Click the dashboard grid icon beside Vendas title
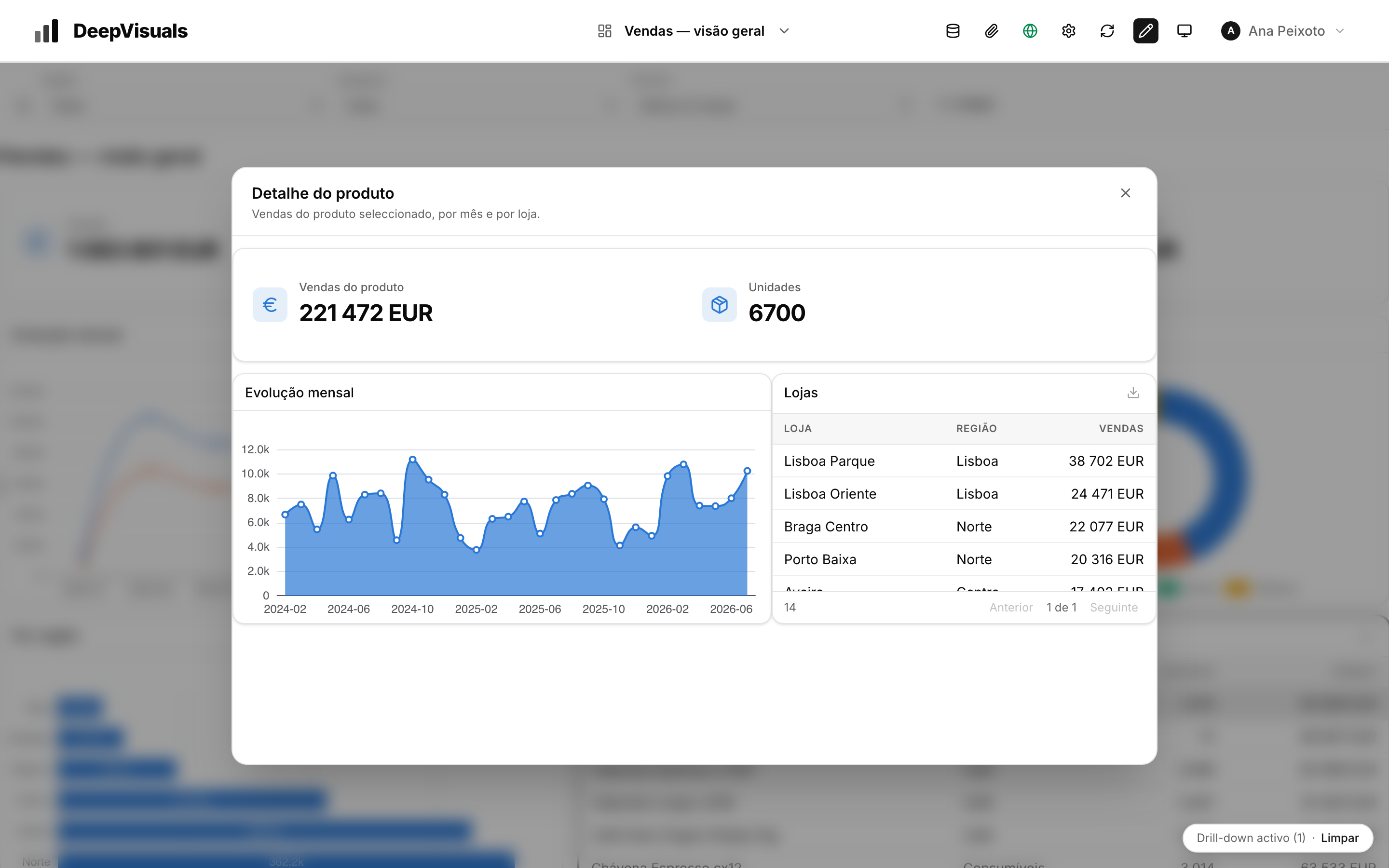This screenshot has width=1389, height=868. click(x=604, y=31)
